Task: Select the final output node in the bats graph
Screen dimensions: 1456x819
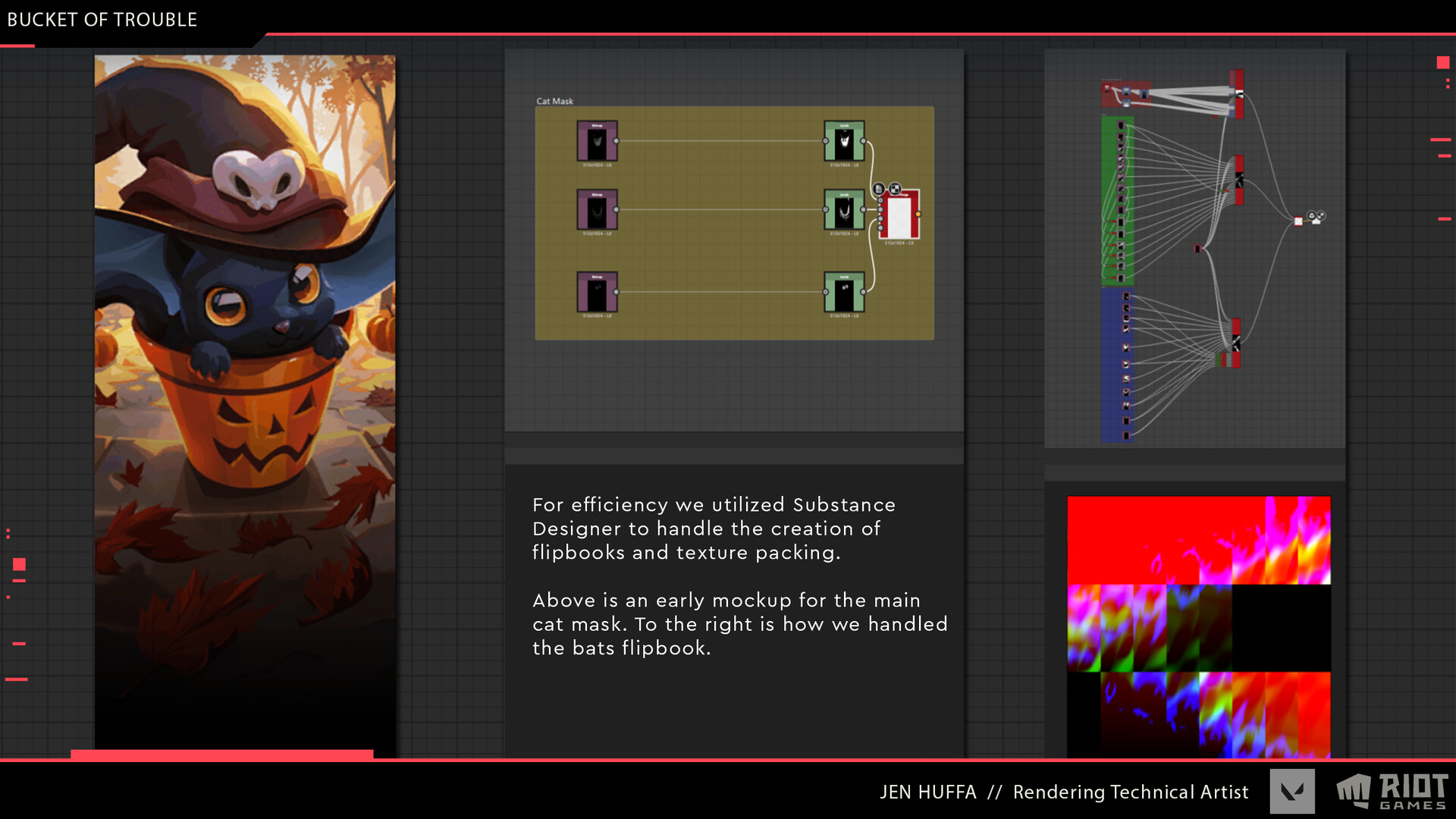Action: [1298, 221]
